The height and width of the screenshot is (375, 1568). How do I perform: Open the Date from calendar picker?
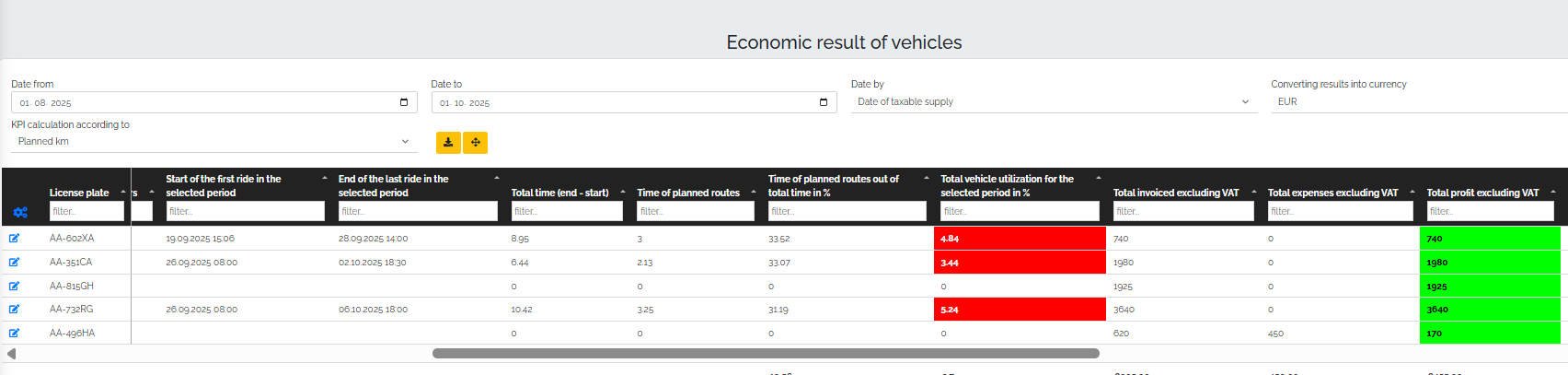[x=404, y=102]
